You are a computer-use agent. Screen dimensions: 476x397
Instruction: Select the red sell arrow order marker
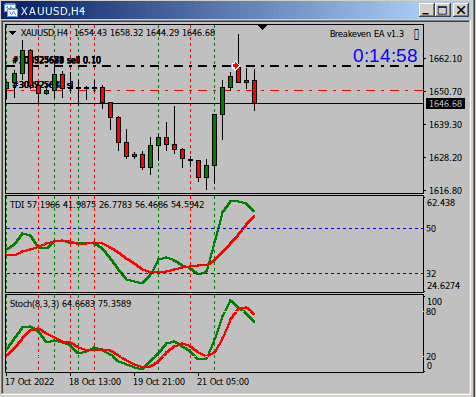point(236,66)
